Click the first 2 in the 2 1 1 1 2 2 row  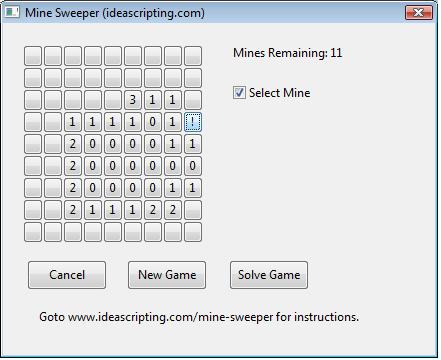73,210
